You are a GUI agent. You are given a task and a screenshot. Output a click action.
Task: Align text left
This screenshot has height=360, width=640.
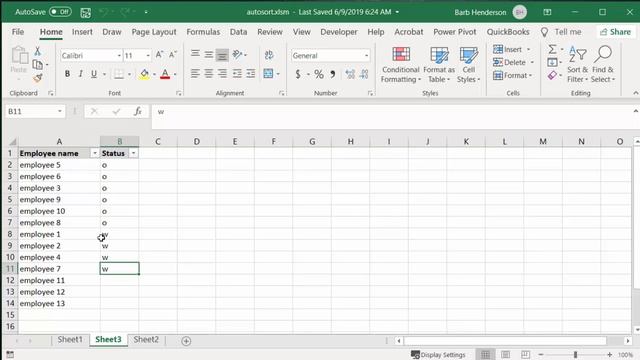[x=195, y=73]
